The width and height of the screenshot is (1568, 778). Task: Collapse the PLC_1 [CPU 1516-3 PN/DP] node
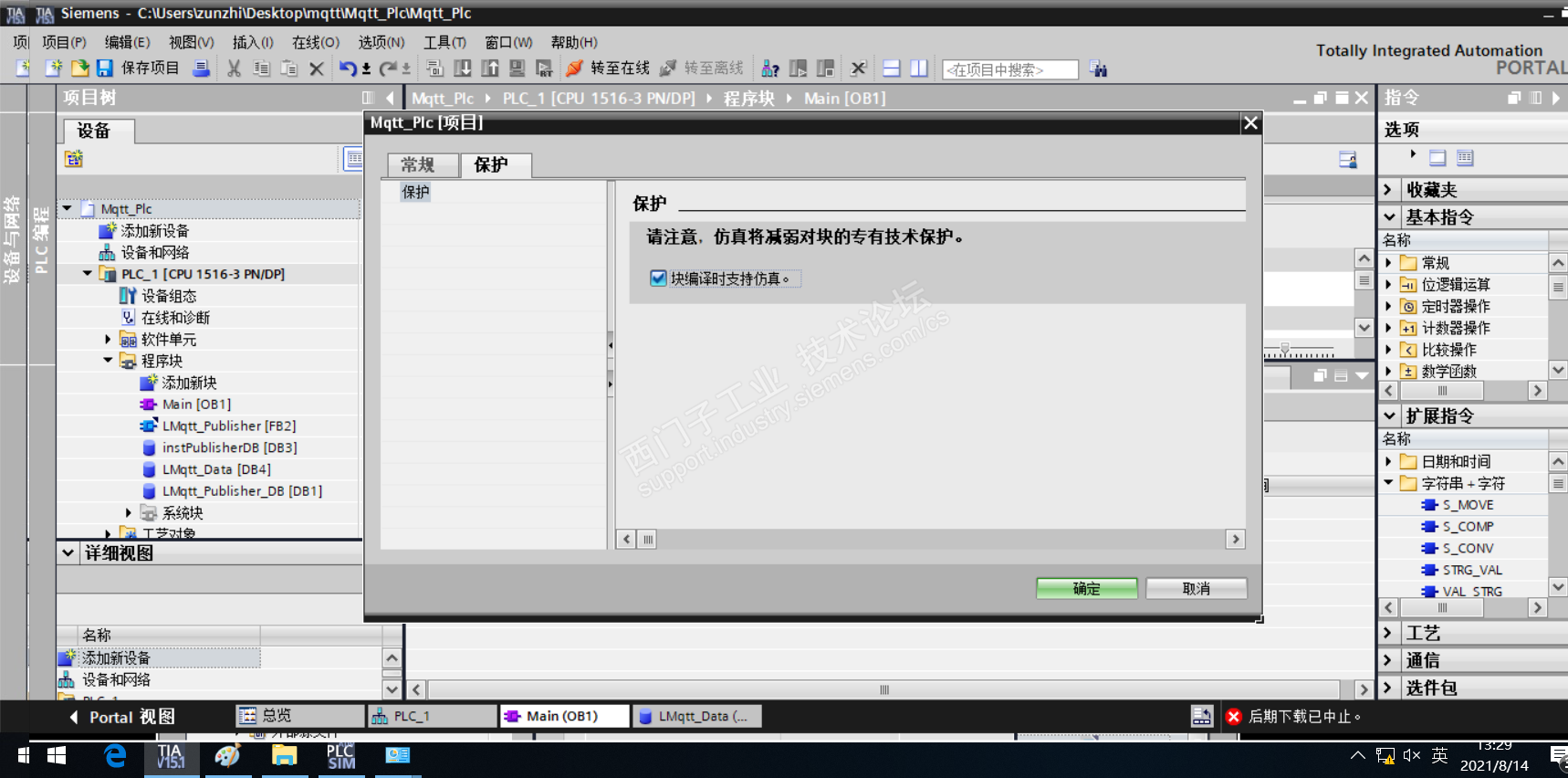coord(88,274)
